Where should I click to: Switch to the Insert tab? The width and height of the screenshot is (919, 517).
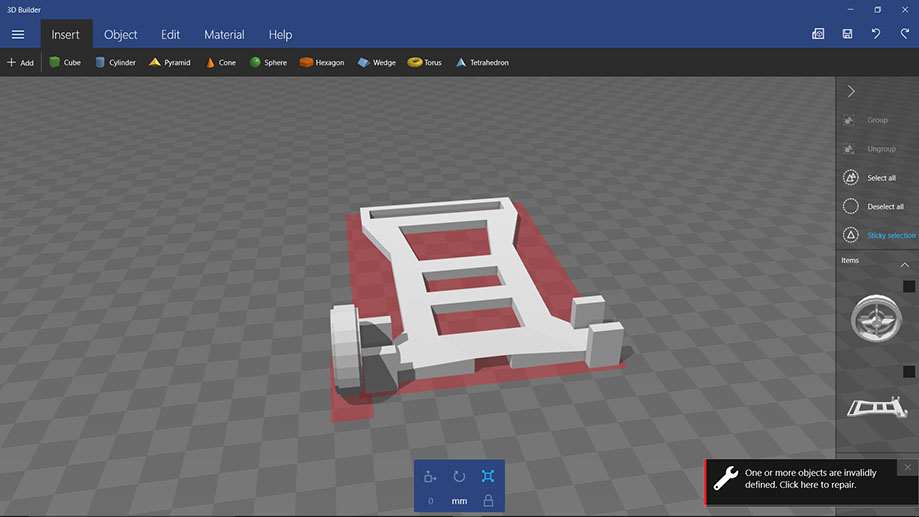65,35
